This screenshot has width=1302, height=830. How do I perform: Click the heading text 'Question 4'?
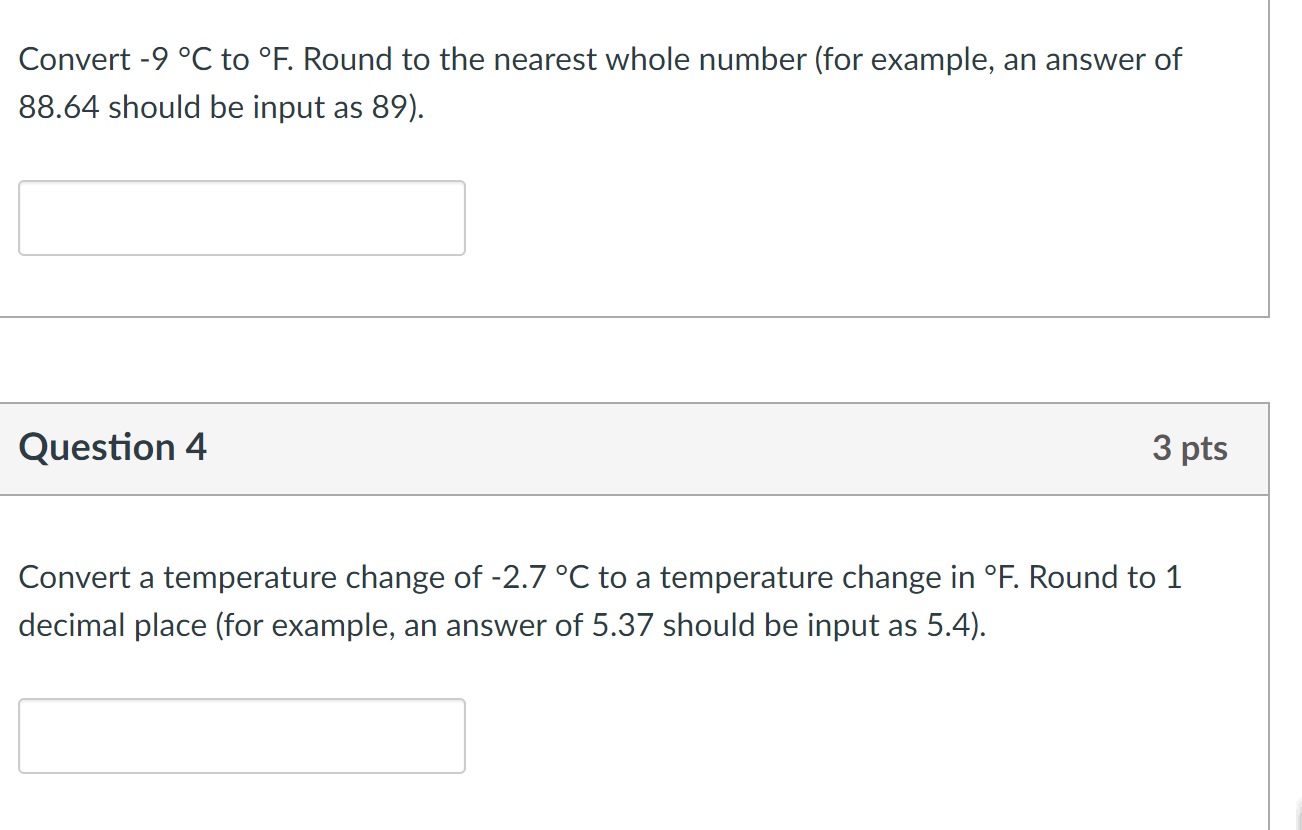[x=113, y=447]
